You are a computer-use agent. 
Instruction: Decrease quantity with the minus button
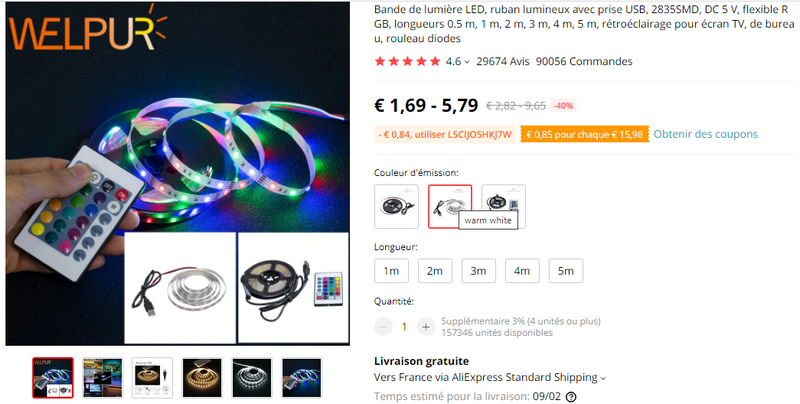pos(383,326)
